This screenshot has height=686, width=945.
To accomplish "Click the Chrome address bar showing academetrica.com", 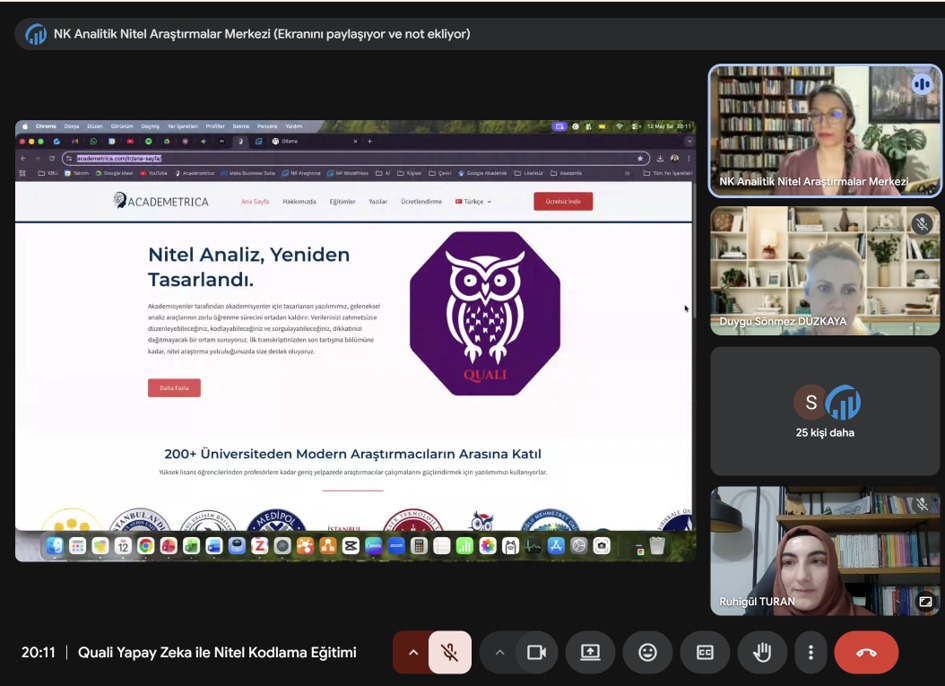I will click(356, 159).
